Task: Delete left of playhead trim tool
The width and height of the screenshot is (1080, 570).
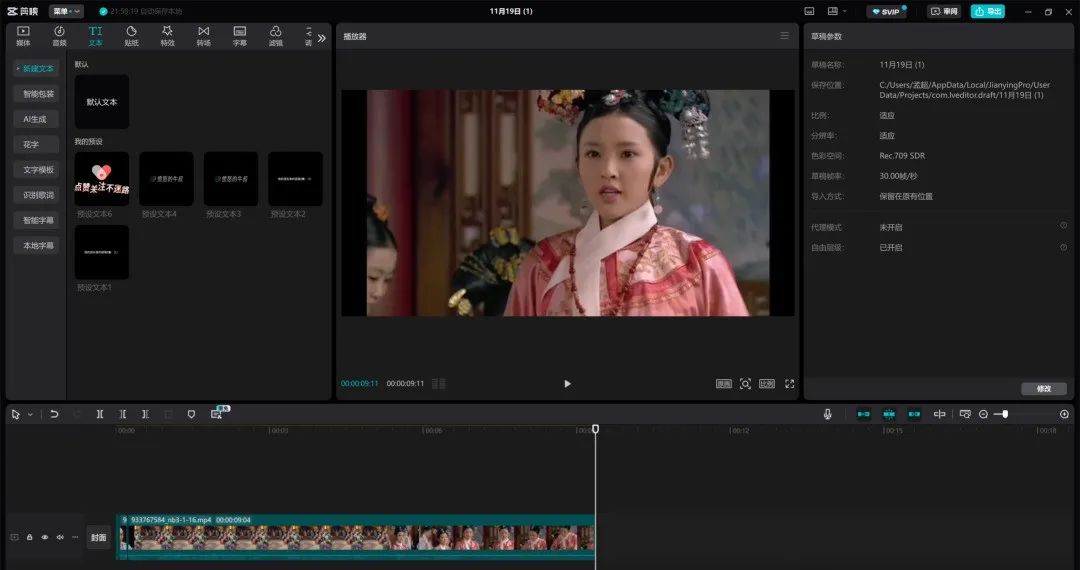Action: pos(123,414)
